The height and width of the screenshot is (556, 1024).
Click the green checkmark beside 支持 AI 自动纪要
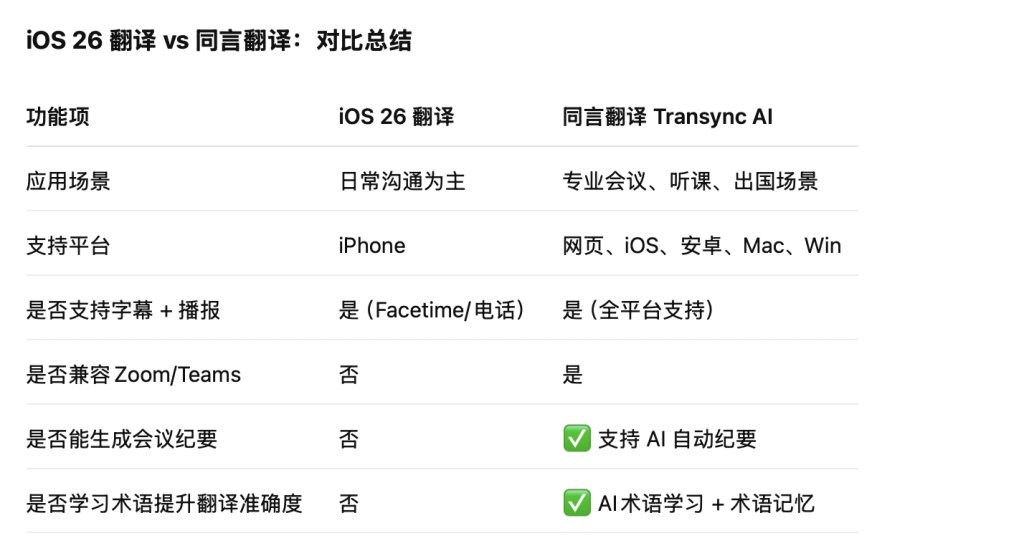pos(577,438)
